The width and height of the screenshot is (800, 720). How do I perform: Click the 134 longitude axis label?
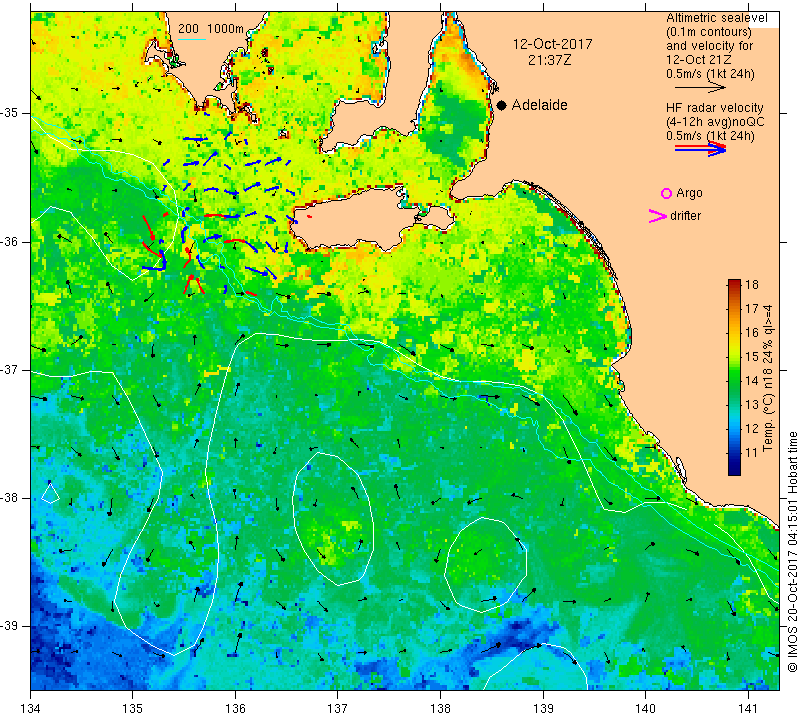click(x=31, y=709)
